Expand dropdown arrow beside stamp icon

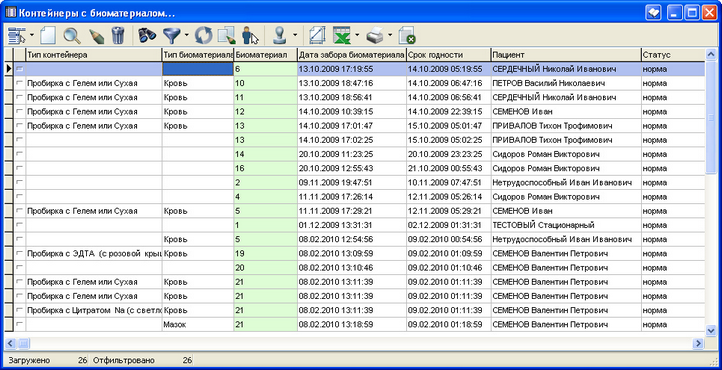[295, 35]
